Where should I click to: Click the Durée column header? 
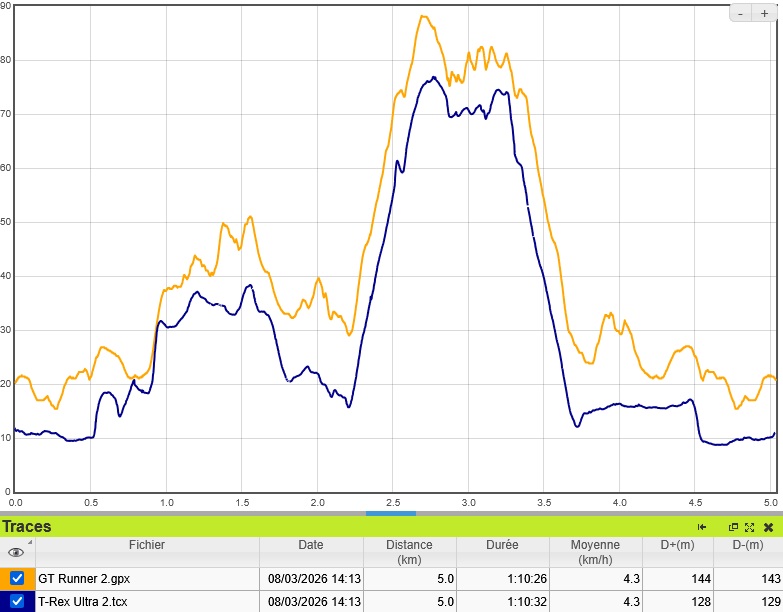click(502, 545)
